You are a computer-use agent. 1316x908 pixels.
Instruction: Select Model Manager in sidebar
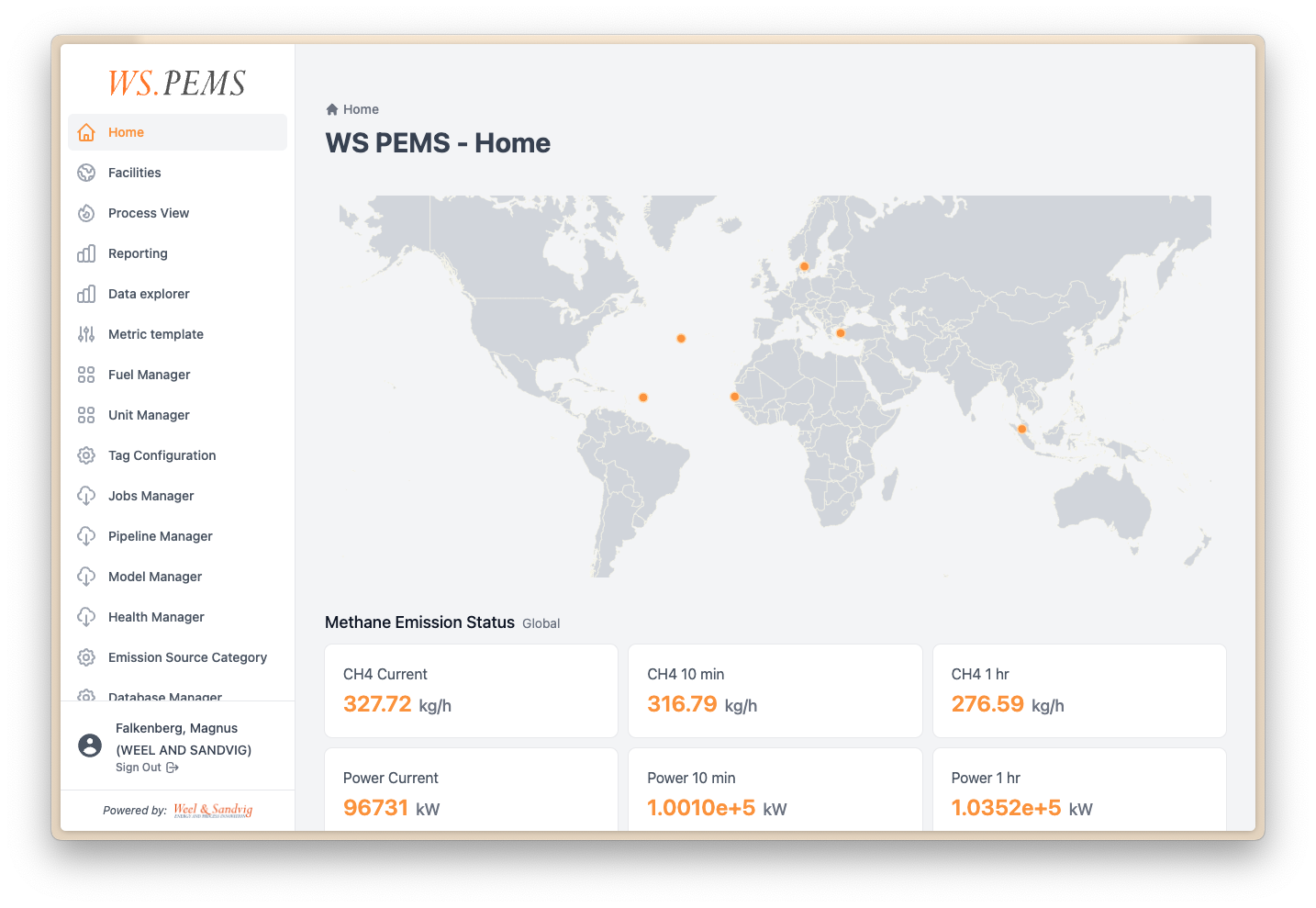tap(155, 577)
